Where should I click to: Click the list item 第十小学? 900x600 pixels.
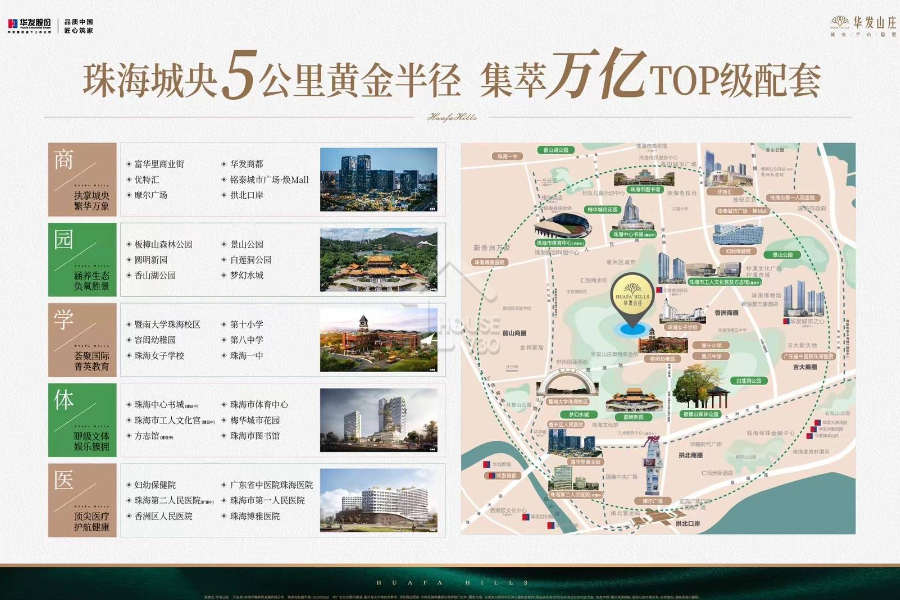pyautogui.click(x=246, y=324)
